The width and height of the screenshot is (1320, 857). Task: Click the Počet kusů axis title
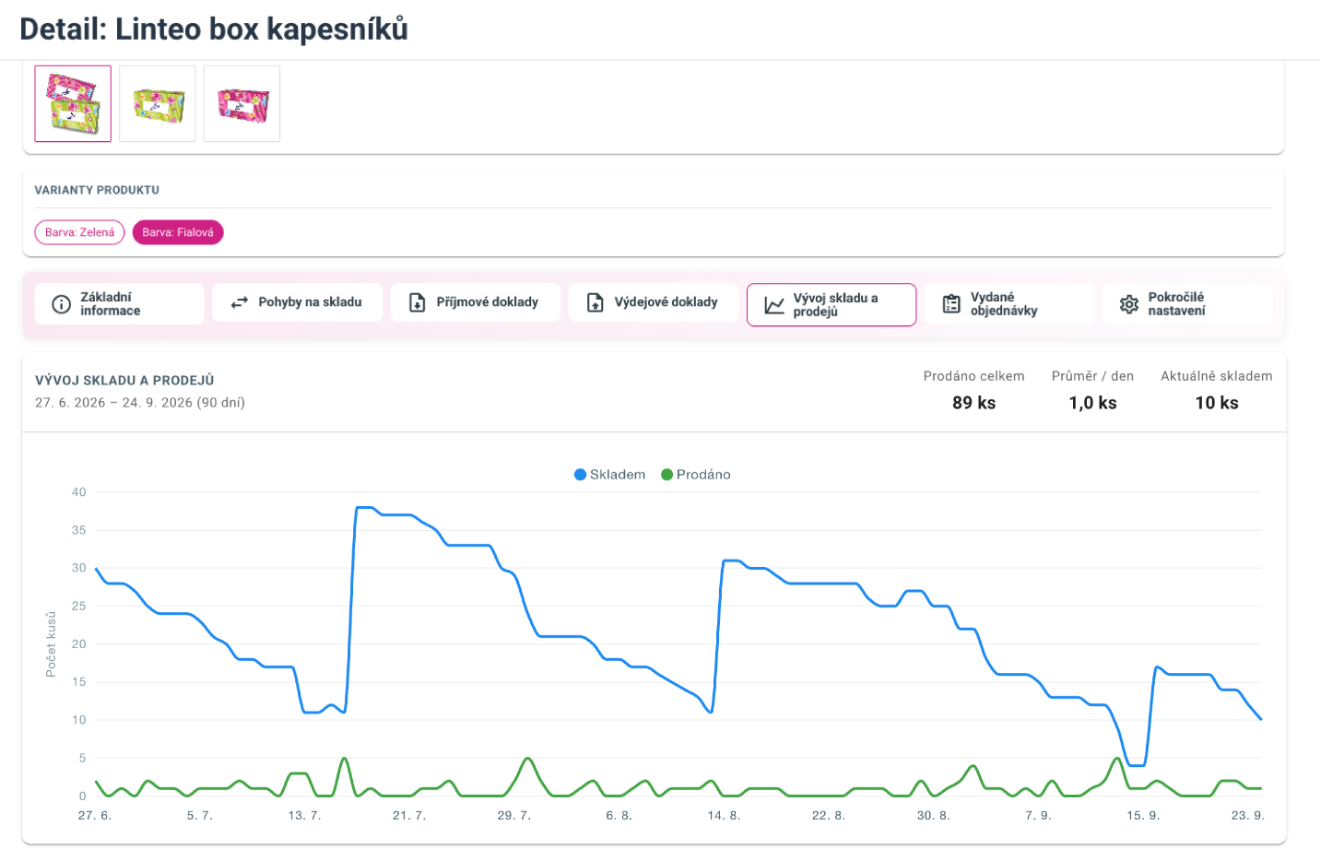click(51, 644)
